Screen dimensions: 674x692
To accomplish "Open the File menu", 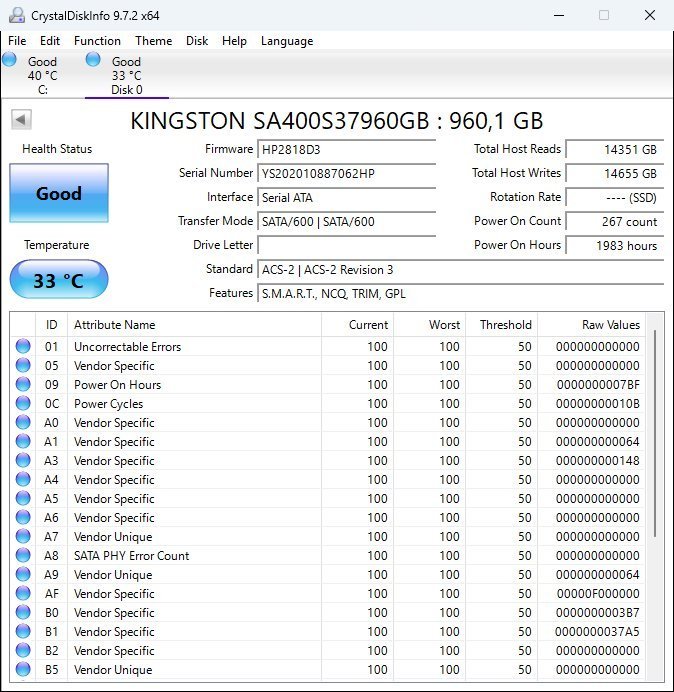I will point(17,41).
